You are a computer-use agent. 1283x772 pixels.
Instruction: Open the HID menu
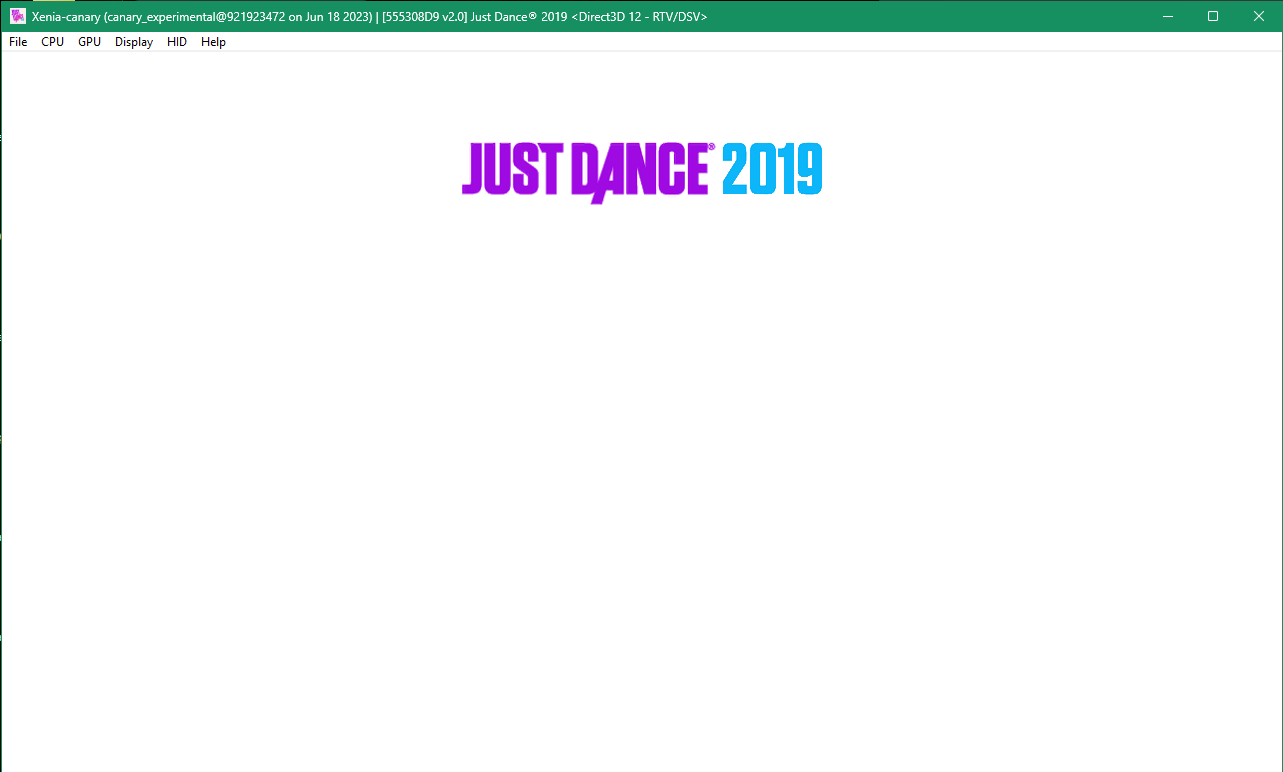coord(176,41)
